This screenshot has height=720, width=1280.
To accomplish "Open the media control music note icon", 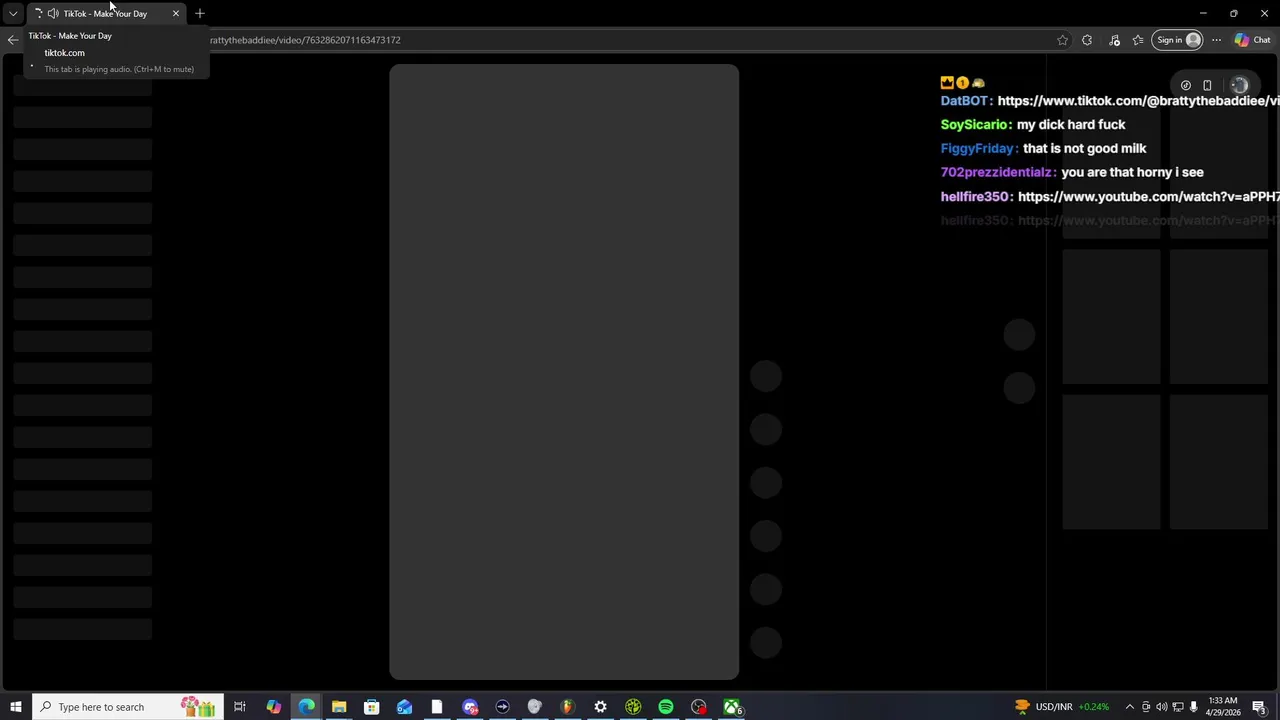I will 1114,40.
